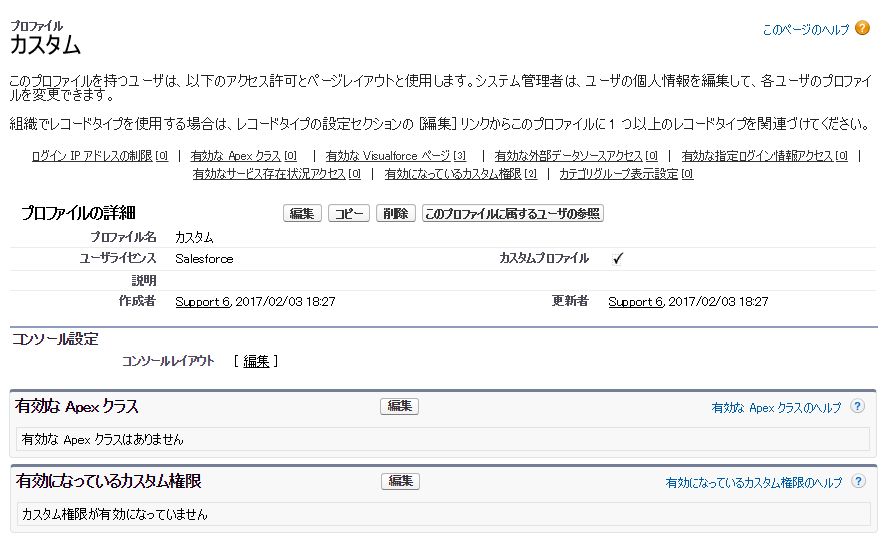Jump to 有効になっているカスタム権限 [2] link

pos(461,174)
